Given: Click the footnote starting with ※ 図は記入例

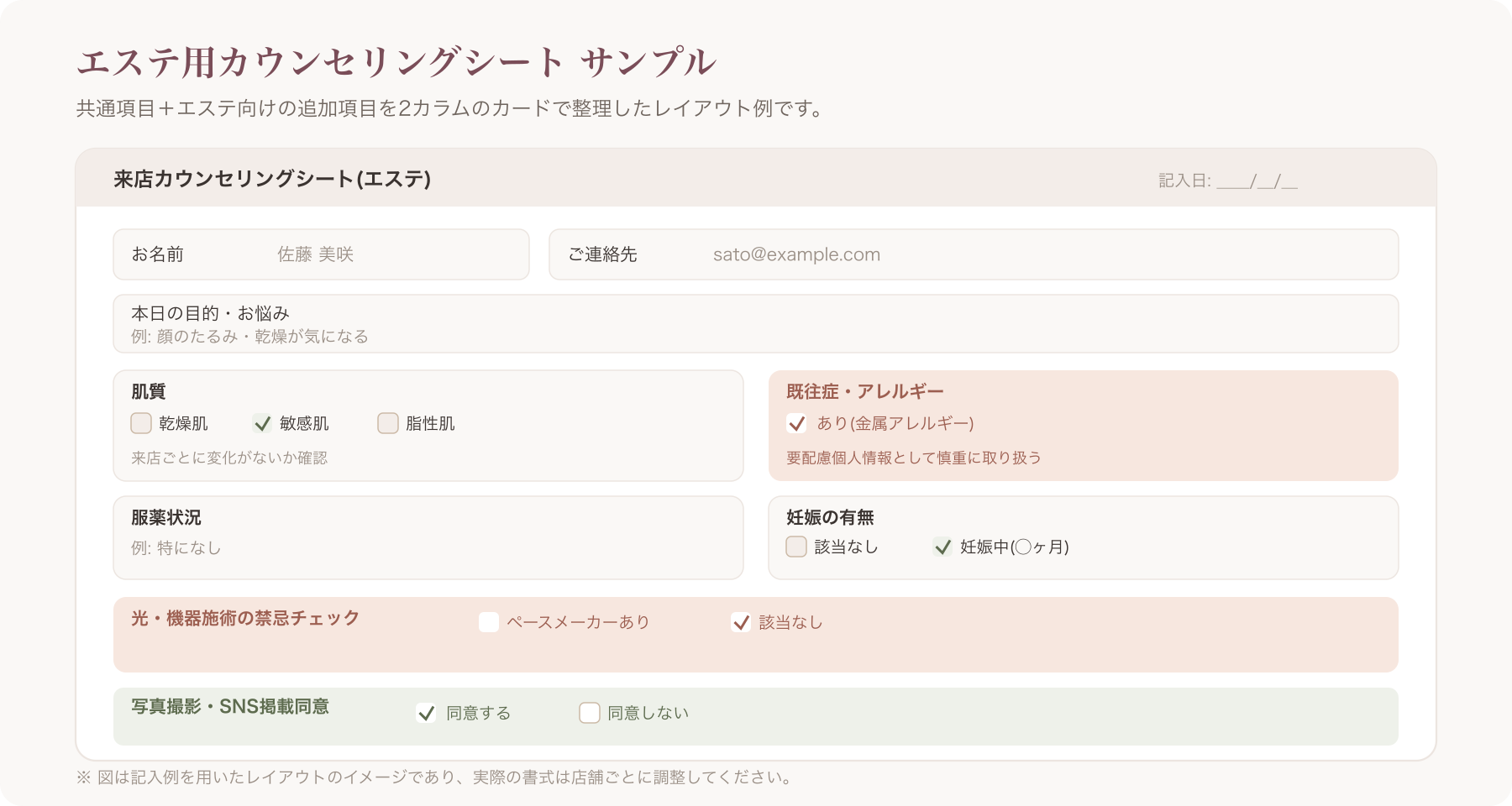Looking at the screenshot, I should point(434,777).
